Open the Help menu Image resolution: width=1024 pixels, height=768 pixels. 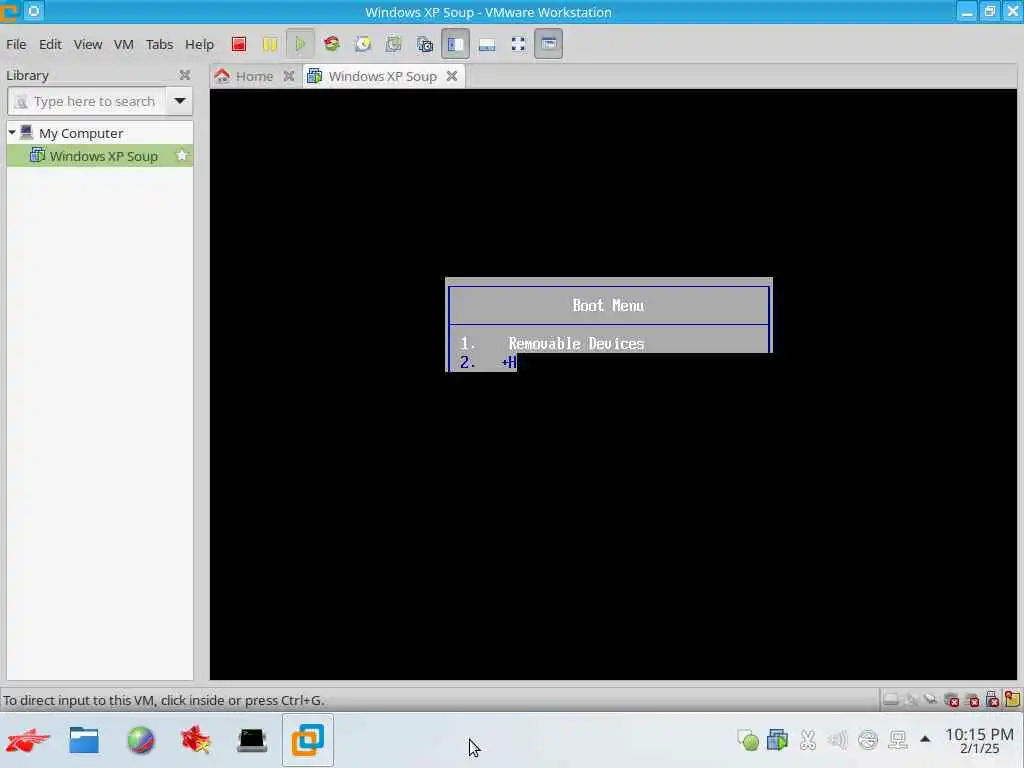click(199, 44)
